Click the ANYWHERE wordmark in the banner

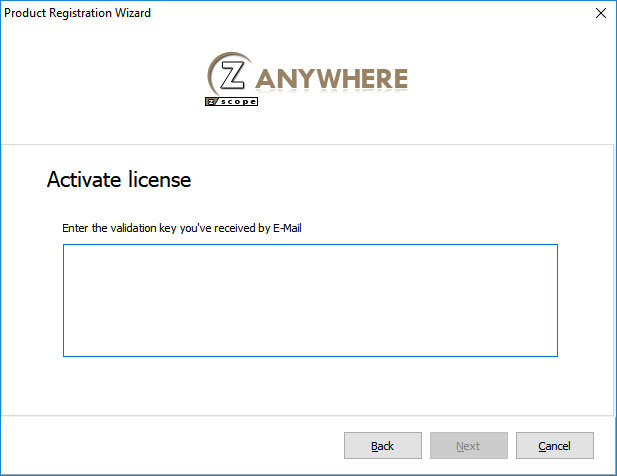click(331, 79)
